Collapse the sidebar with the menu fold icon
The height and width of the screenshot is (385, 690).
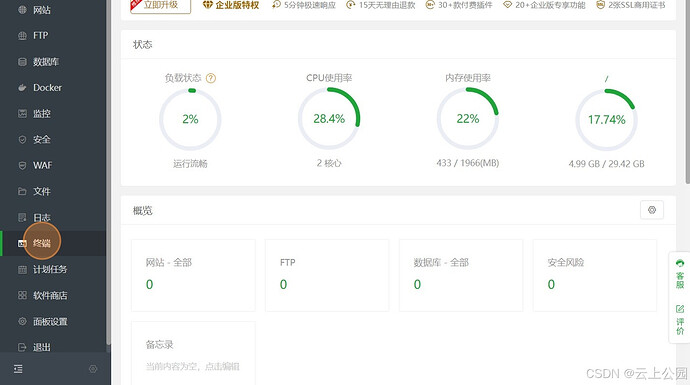click(18, 369)
